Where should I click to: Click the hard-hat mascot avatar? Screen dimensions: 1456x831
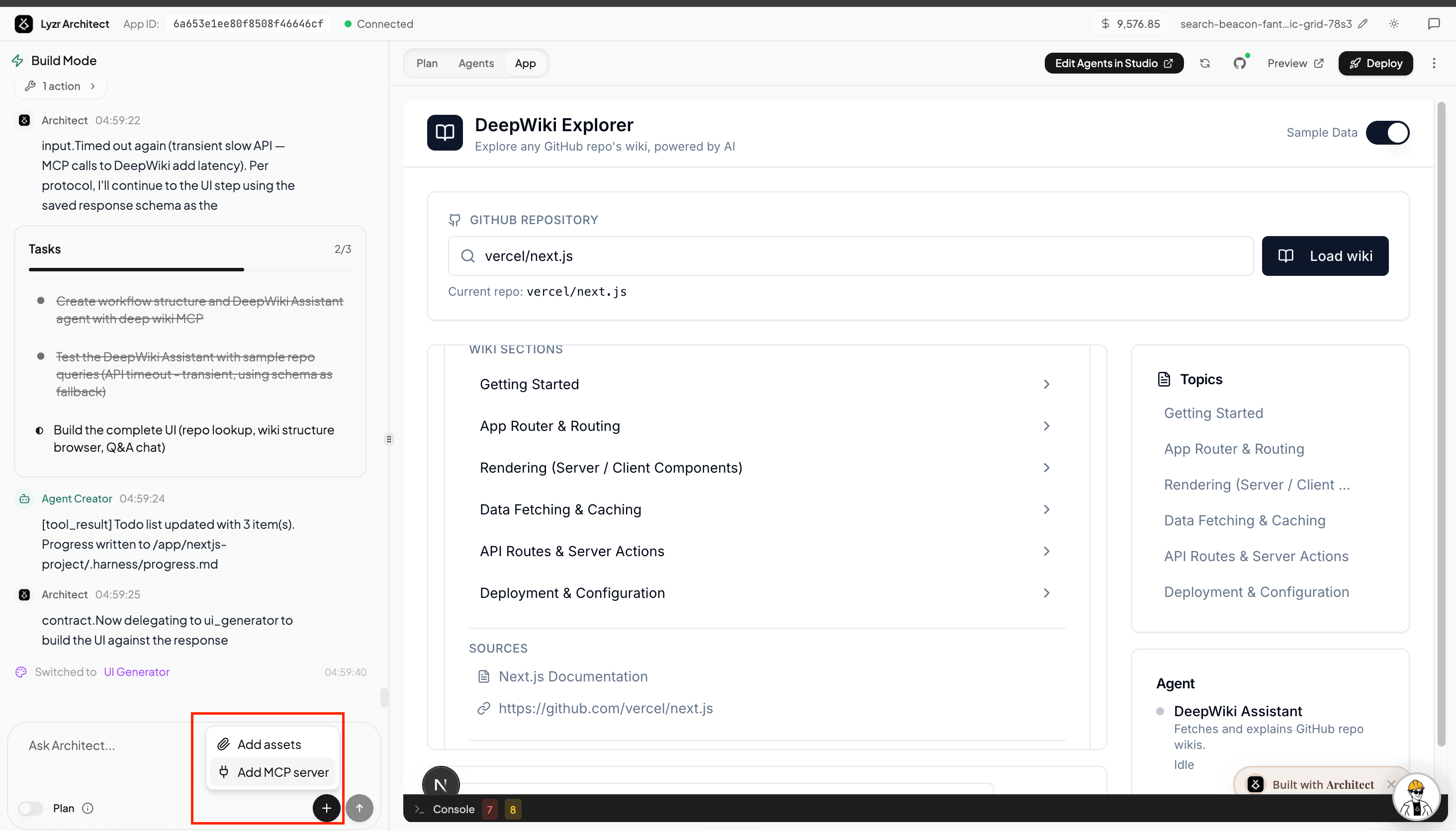coord(1416,796)
